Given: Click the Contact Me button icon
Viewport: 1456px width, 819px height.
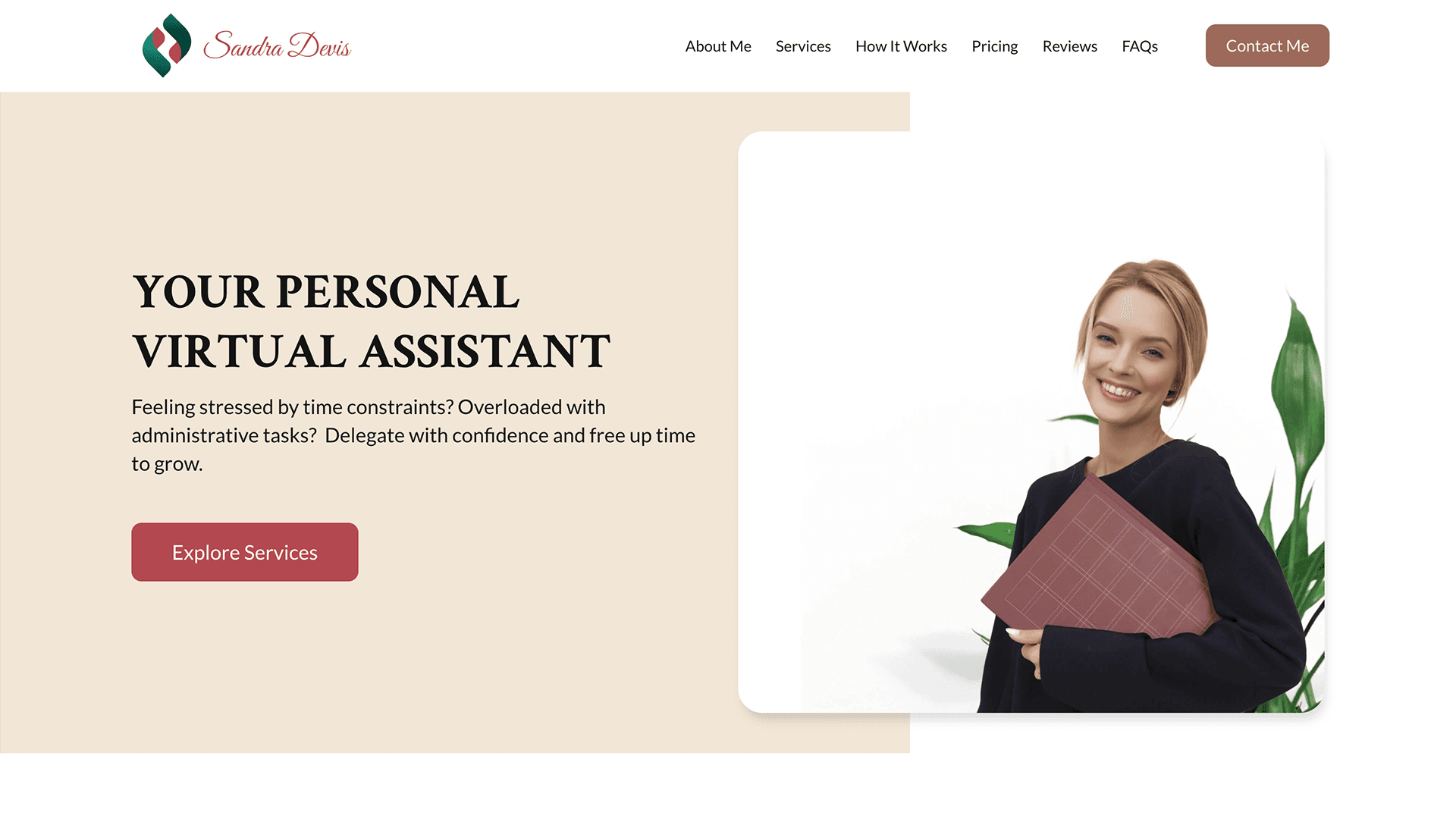Looking at the screenshot, I should click(1267, 45).
